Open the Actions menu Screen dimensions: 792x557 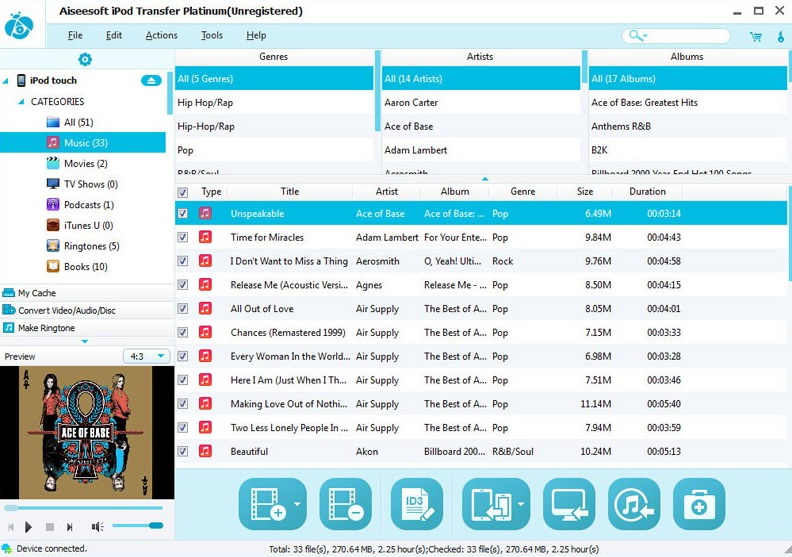click(162, 35)
